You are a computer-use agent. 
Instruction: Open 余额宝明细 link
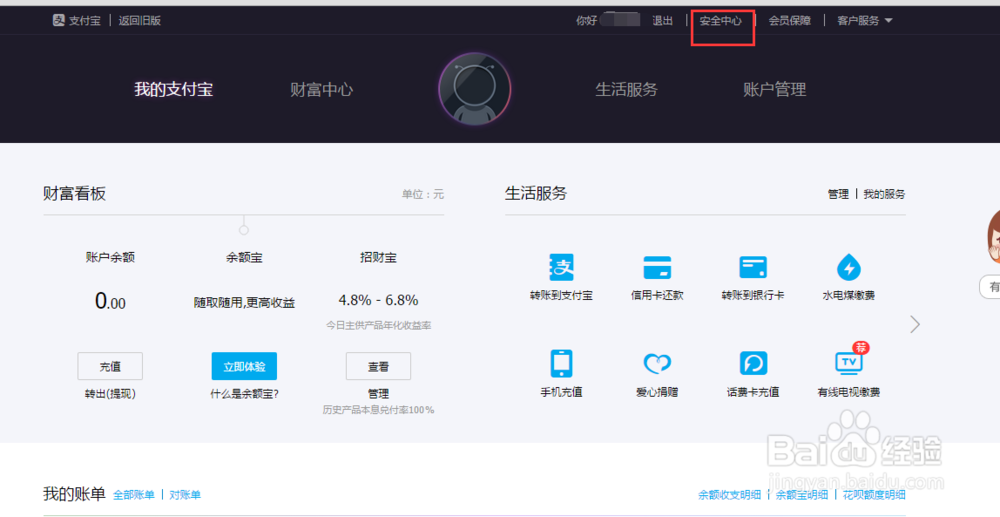pyautogui.click(x=802, y=495)
